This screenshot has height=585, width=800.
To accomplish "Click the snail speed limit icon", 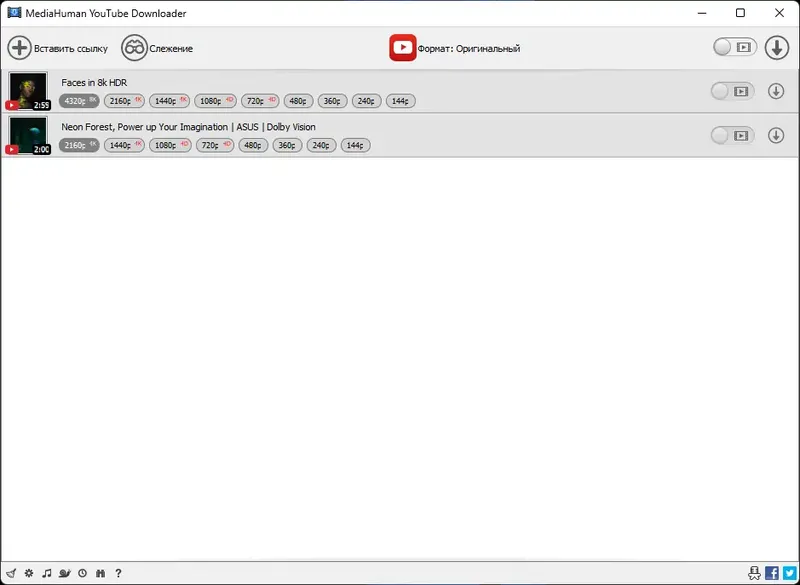I will 64,573.
